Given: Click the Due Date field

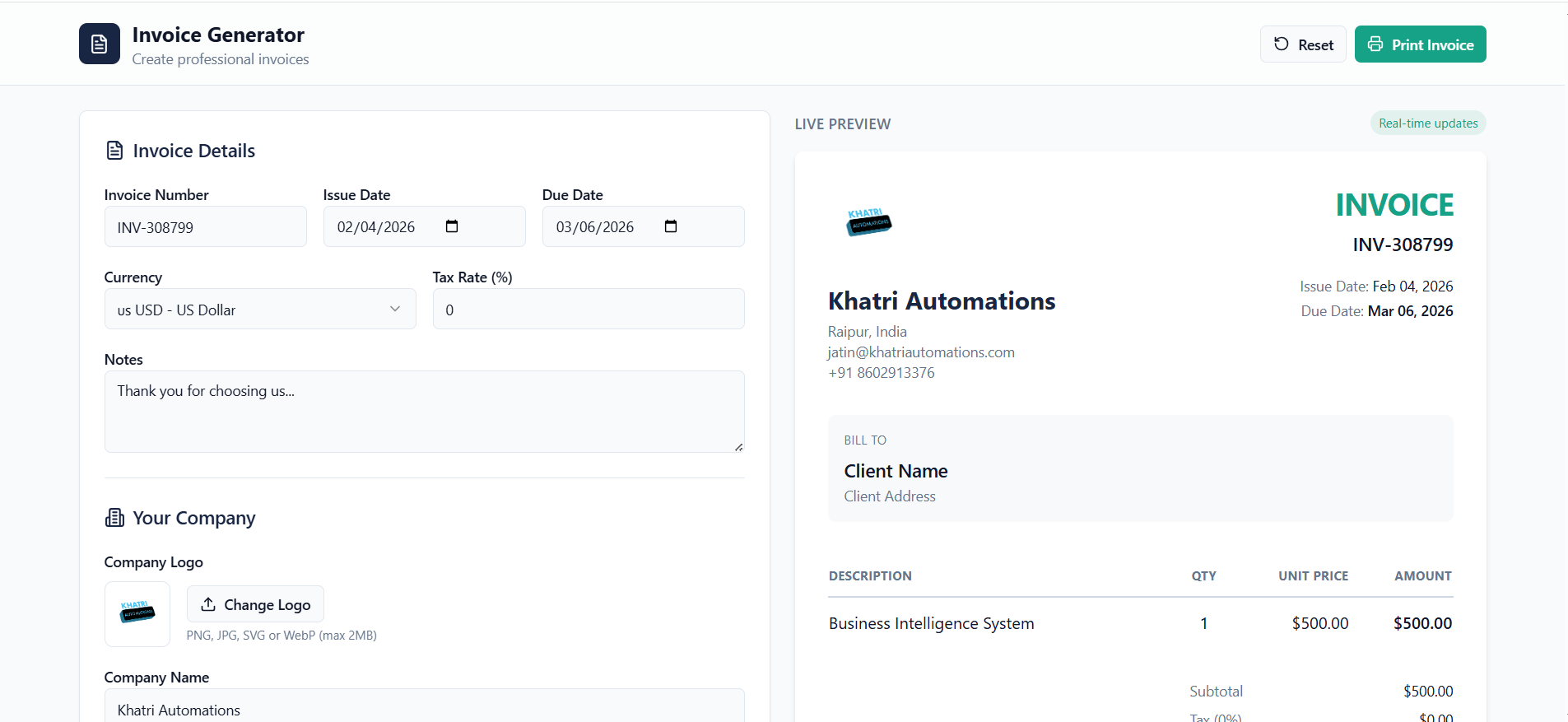Looking at the screenshot, I should pyautogui.click(x=644, y=227).
